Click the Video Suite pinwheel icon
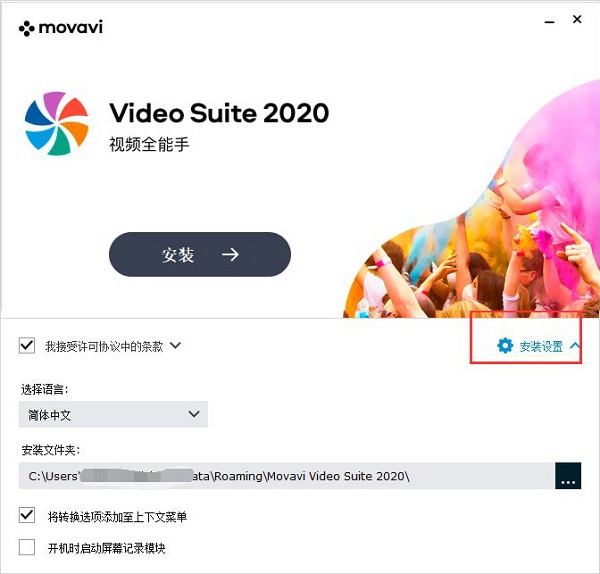This screenshot has width=600, height=574. pos(57,124)
